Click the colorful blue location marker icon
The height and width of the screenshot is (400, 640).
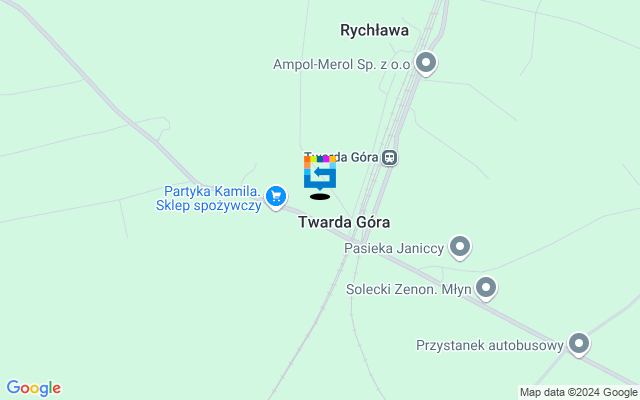point(320,173)
